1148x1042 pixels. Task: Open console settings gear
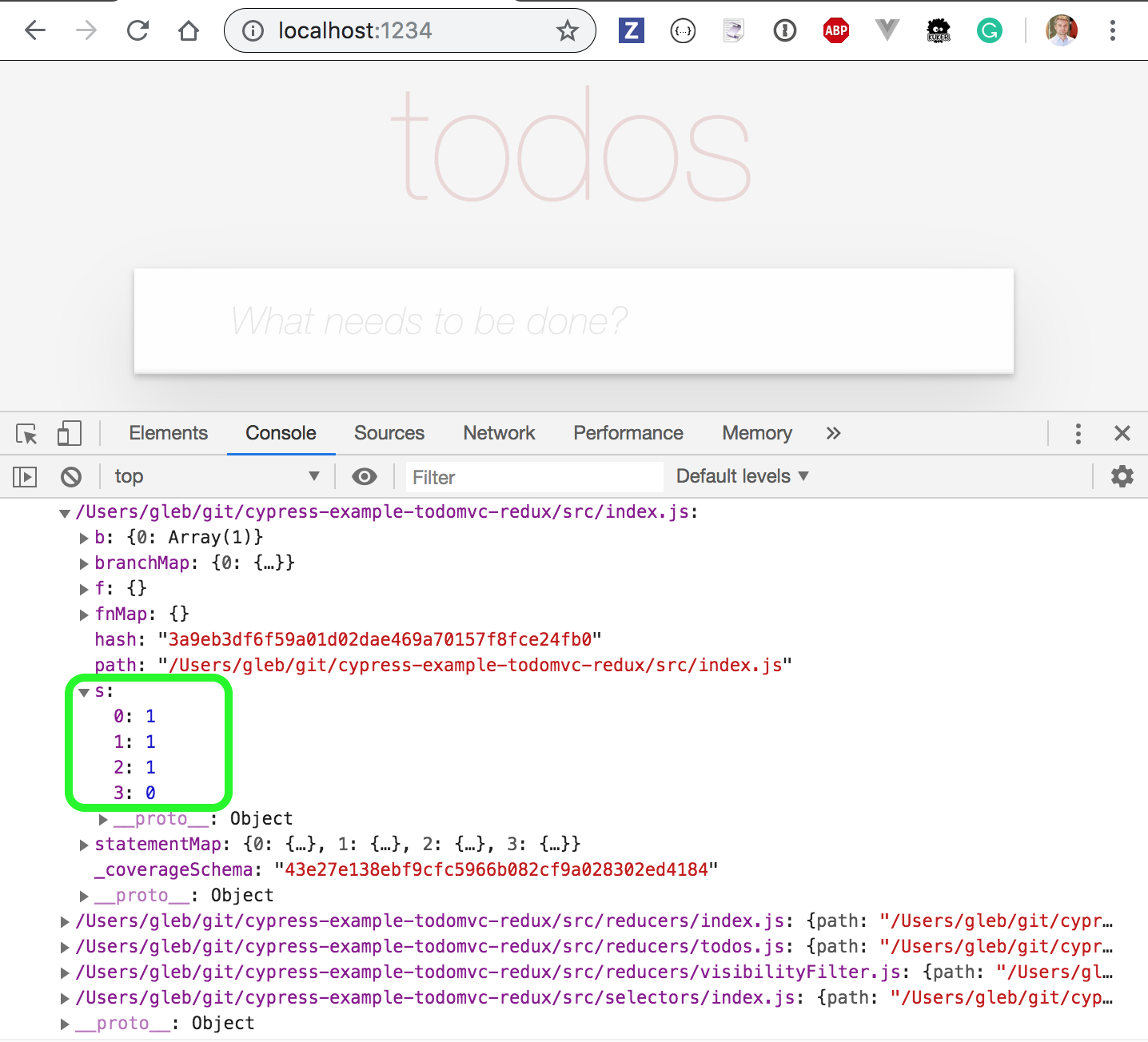(1122, 476)
